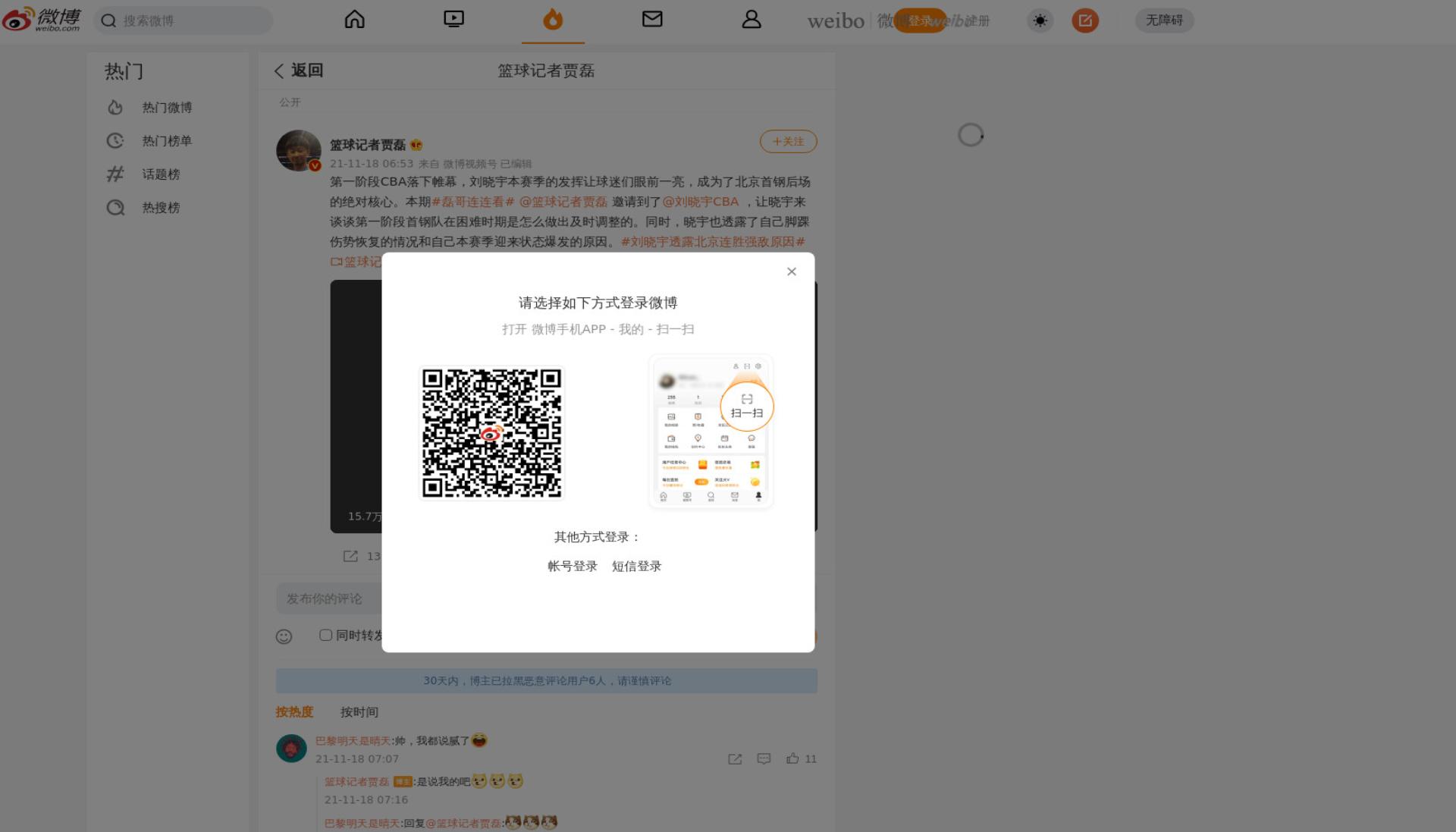
Task: Focus the 搜索微博 search field
Action: (x=183, y=20)
